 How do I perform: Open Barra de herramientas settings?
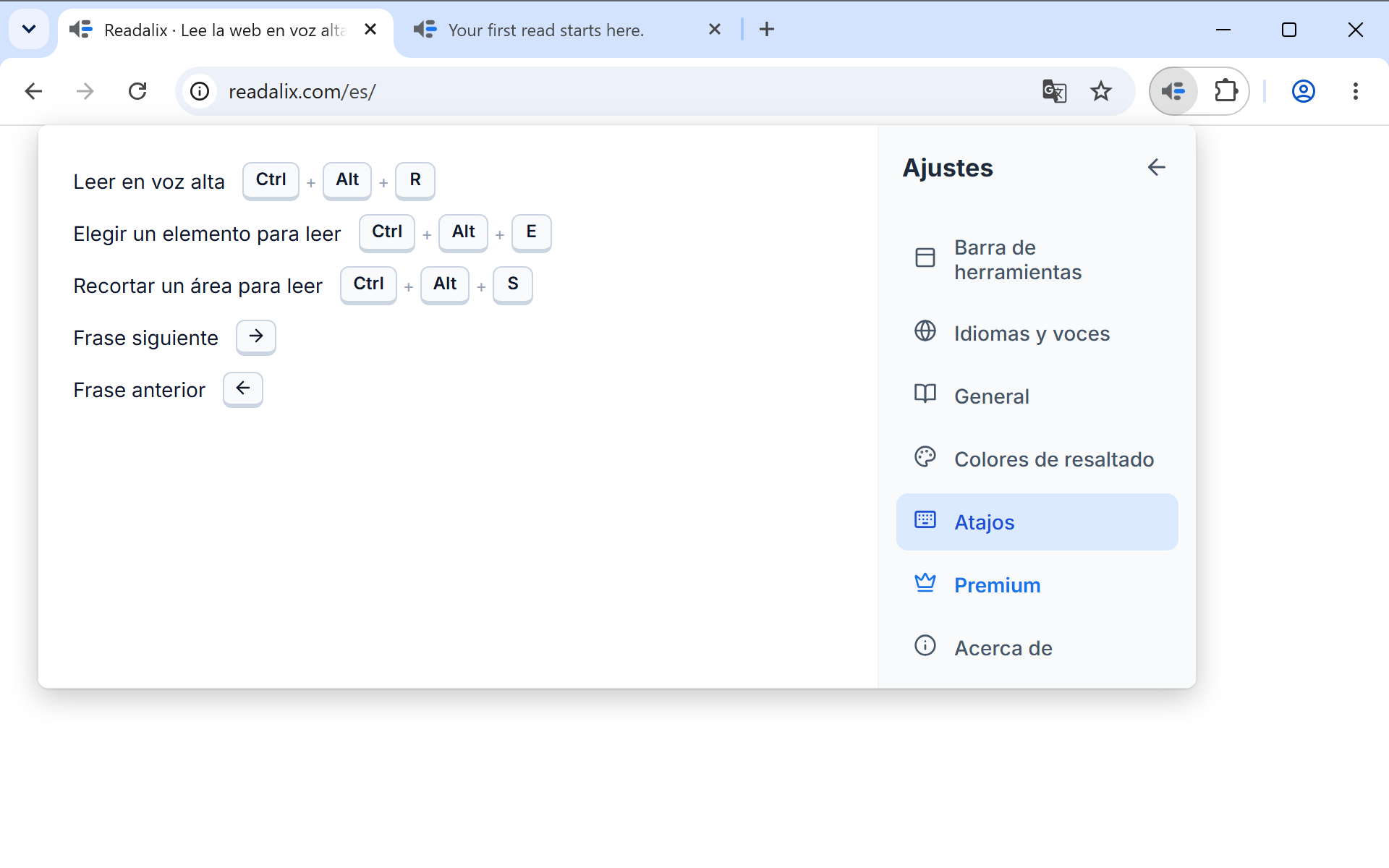click(x=1037, y=260)
